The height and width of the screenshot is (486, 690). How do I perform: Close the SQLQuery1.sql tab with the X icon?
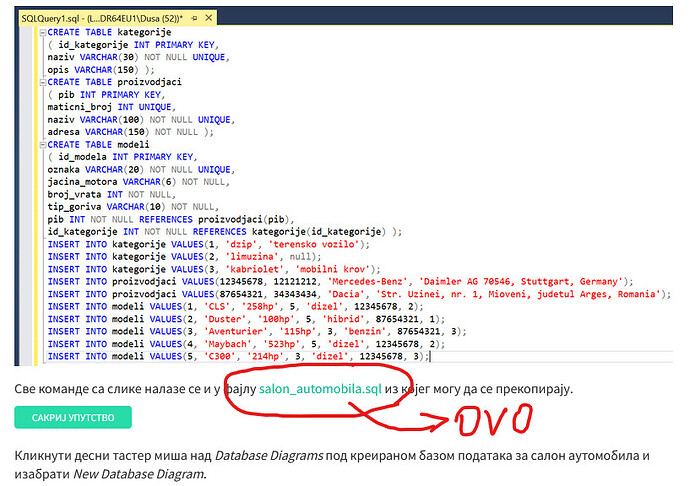pyautogui.click(x=209, y=18)
